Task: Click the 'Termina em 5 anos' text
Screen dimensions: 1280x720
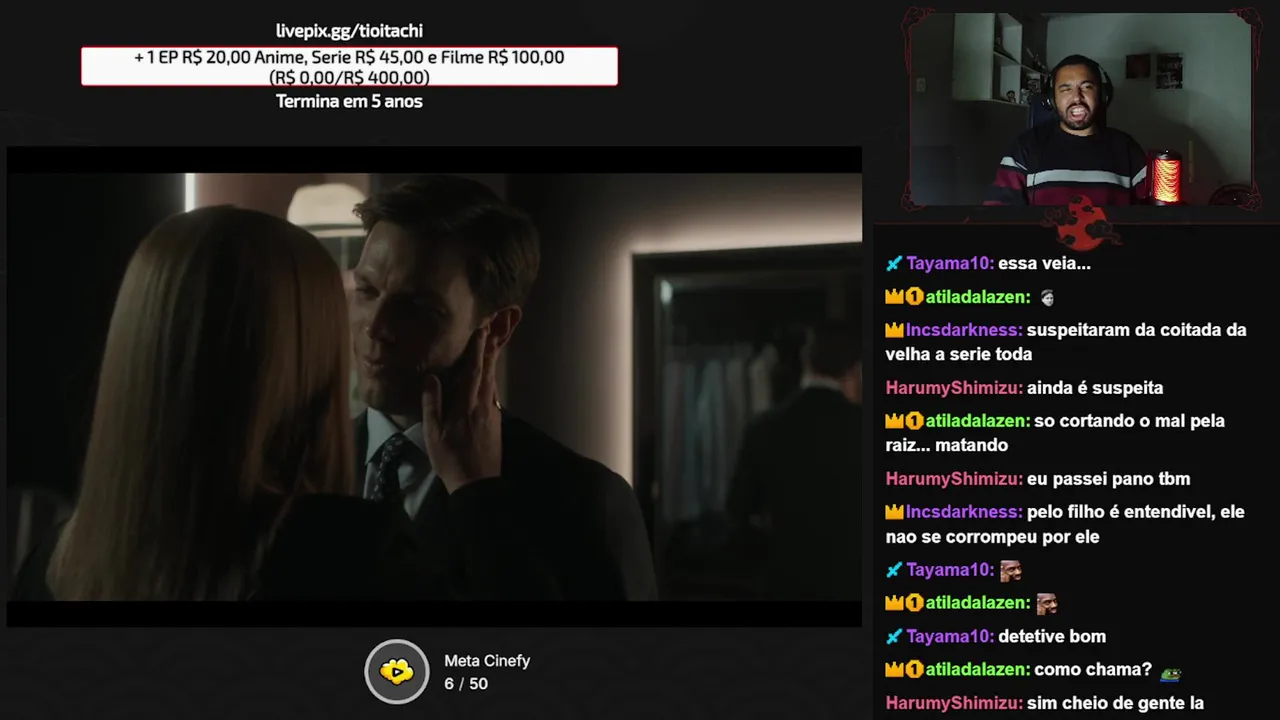Action: (349, 101)
